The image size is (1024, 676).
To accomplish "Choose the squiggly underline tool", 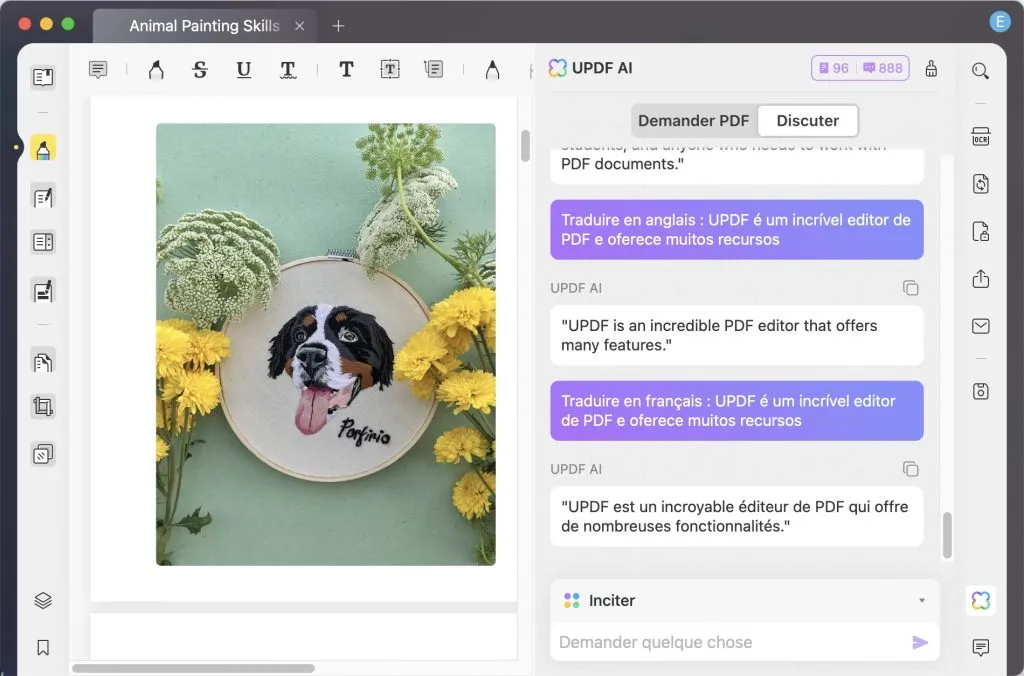I will pos(287,70).
